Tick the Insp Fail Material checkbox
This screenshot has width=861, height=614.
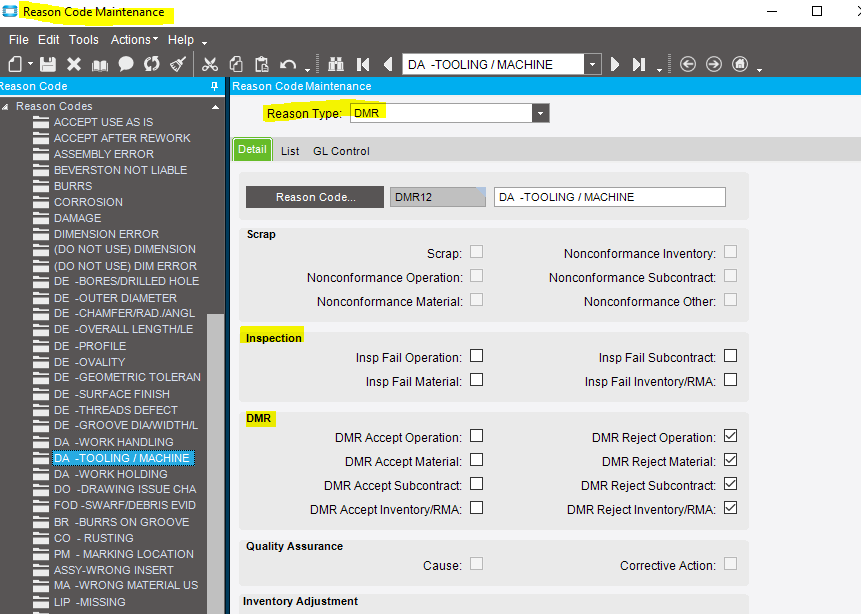(477, 380)
